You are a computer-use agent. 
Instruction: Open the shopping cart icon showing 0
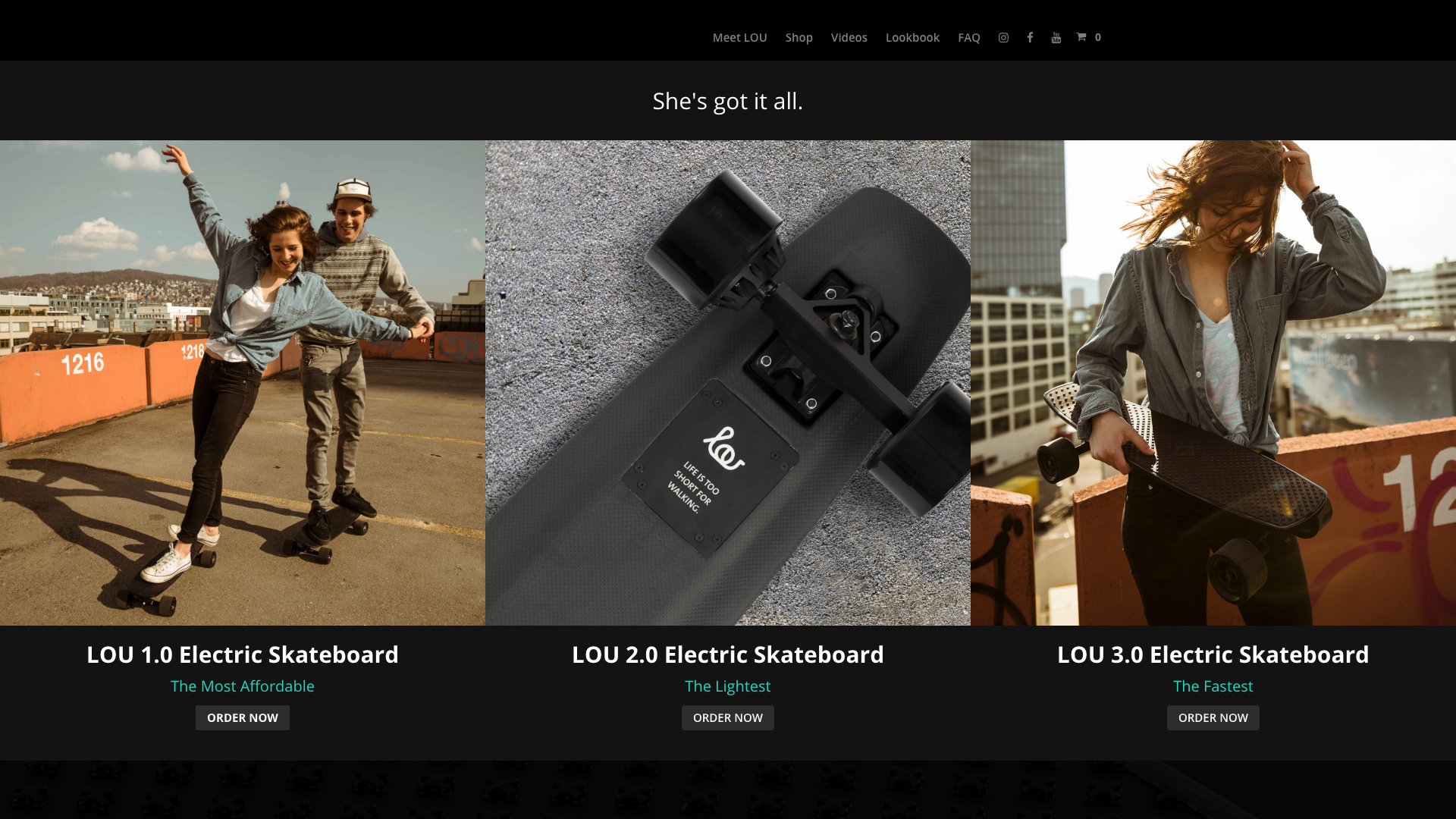coord(1088,37)
